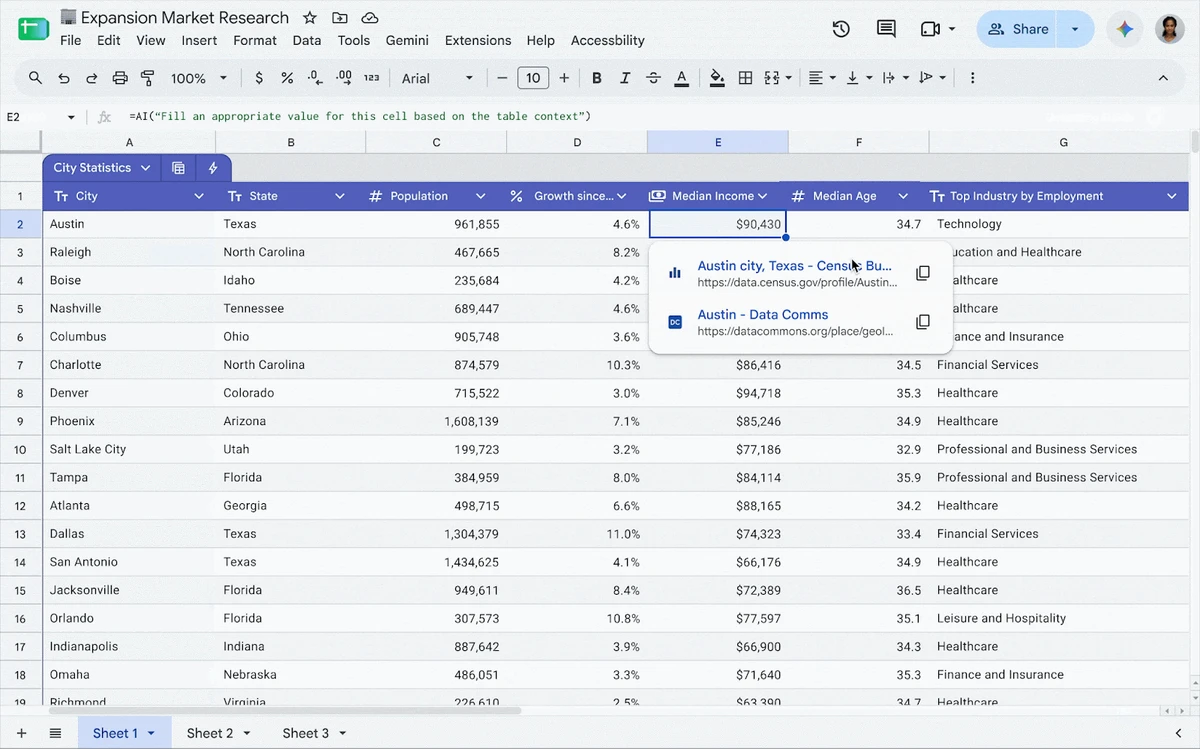Screen dimensions: 1200x749
Task: Toggle bold formatting
Action: click(x=597, y=78)
